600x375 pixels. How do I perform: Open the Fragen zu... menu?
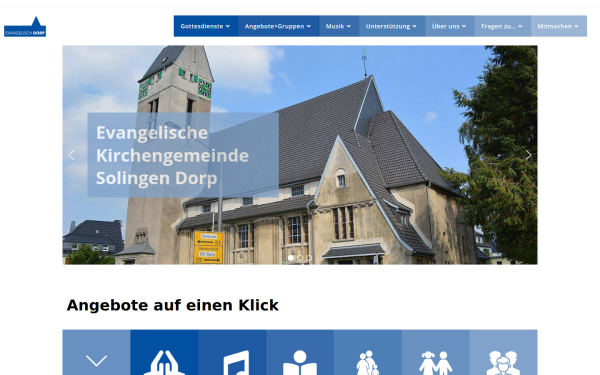[502, 26]
